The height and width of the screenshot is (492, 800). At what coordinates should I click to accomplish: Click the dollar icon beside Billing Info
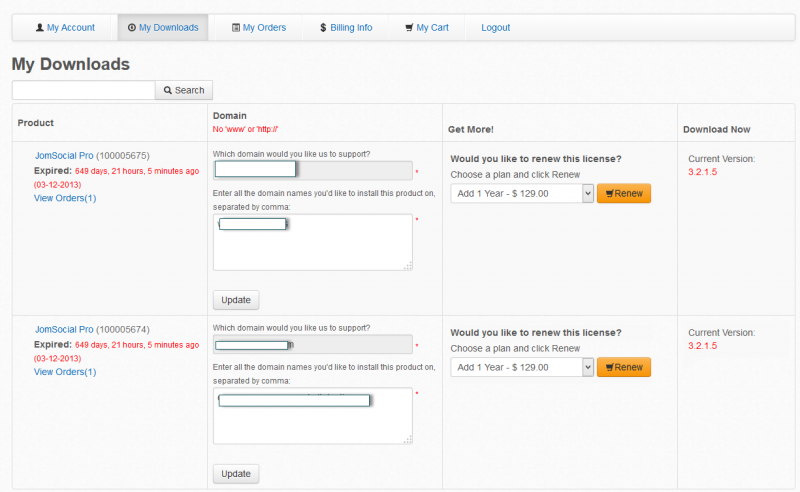click(323, 28)
